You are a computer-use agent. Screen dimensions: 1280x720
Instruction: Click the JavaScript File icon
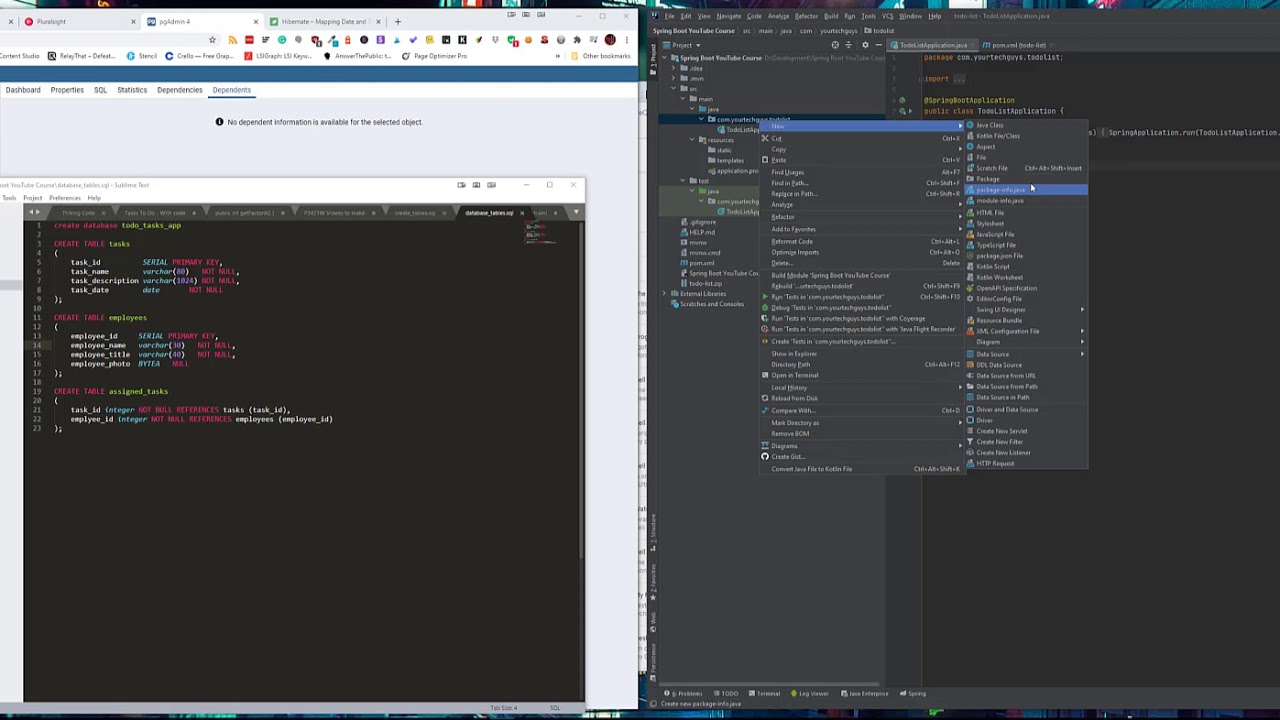(x=970, y=234)
